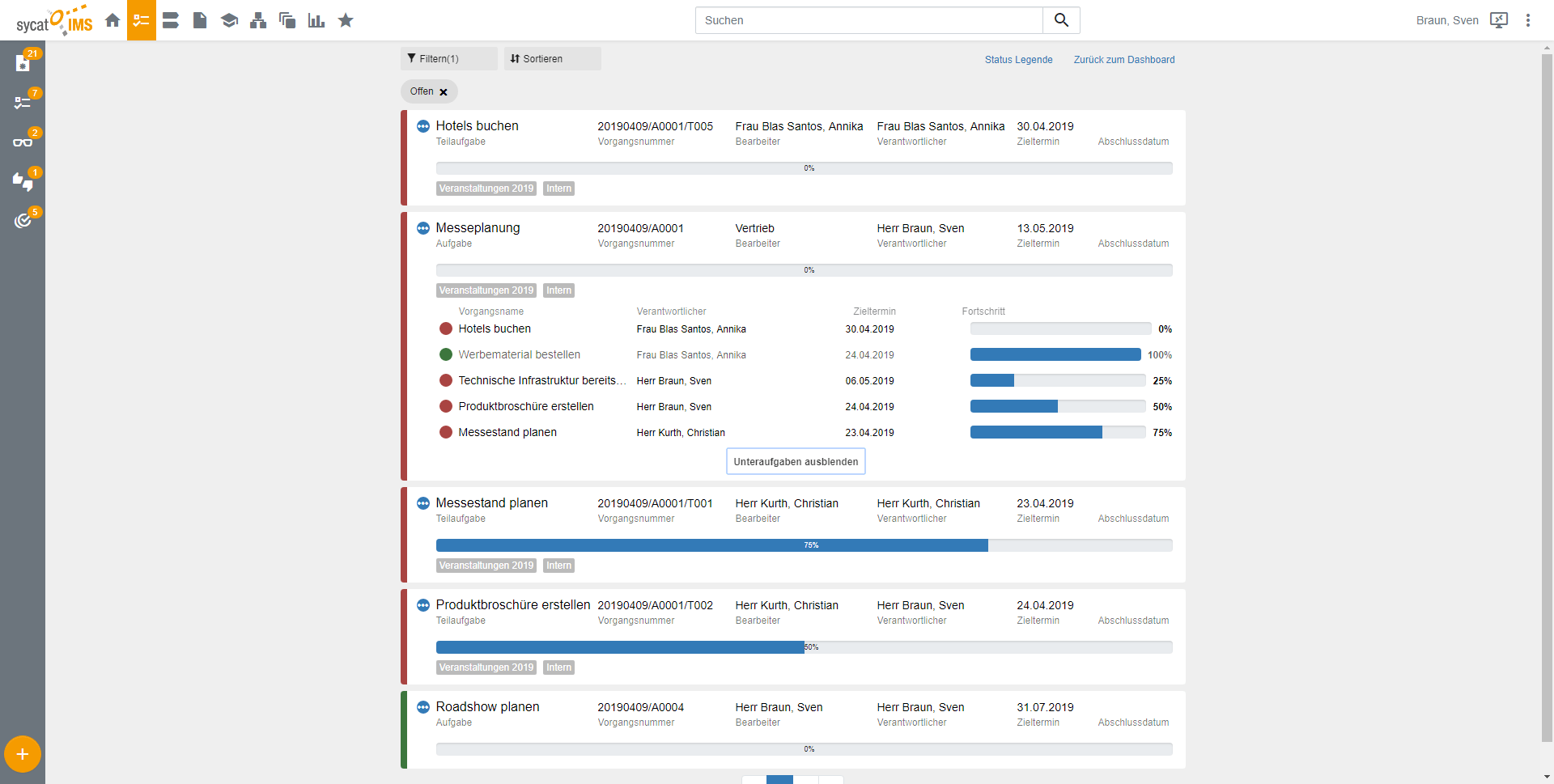Open the graduation cap training icon
Viewport: 1554px width, 784px height.
[x=229, y=20]
